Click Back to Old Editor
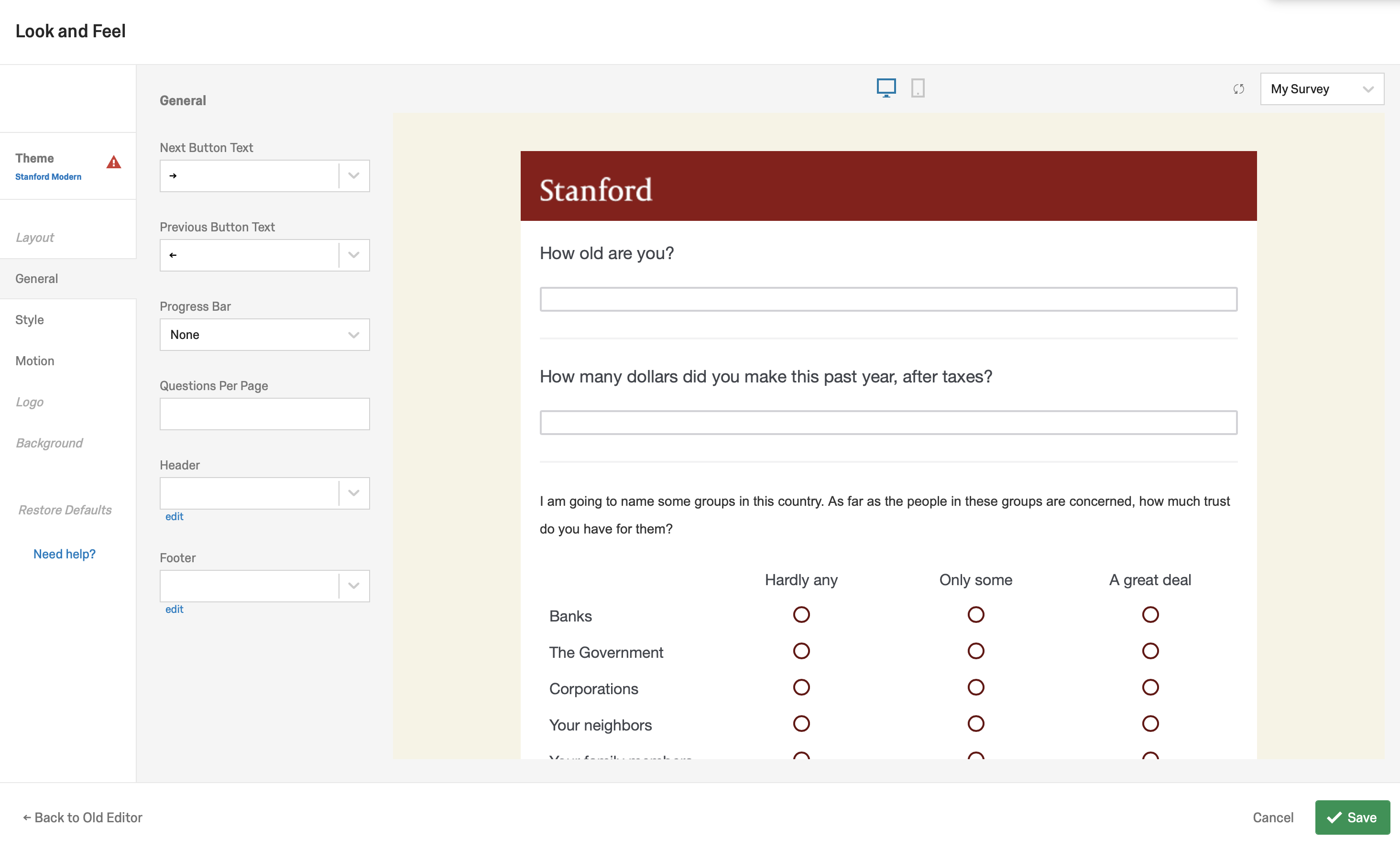This screenshot has height=850, width=1400. coord(82,817)
